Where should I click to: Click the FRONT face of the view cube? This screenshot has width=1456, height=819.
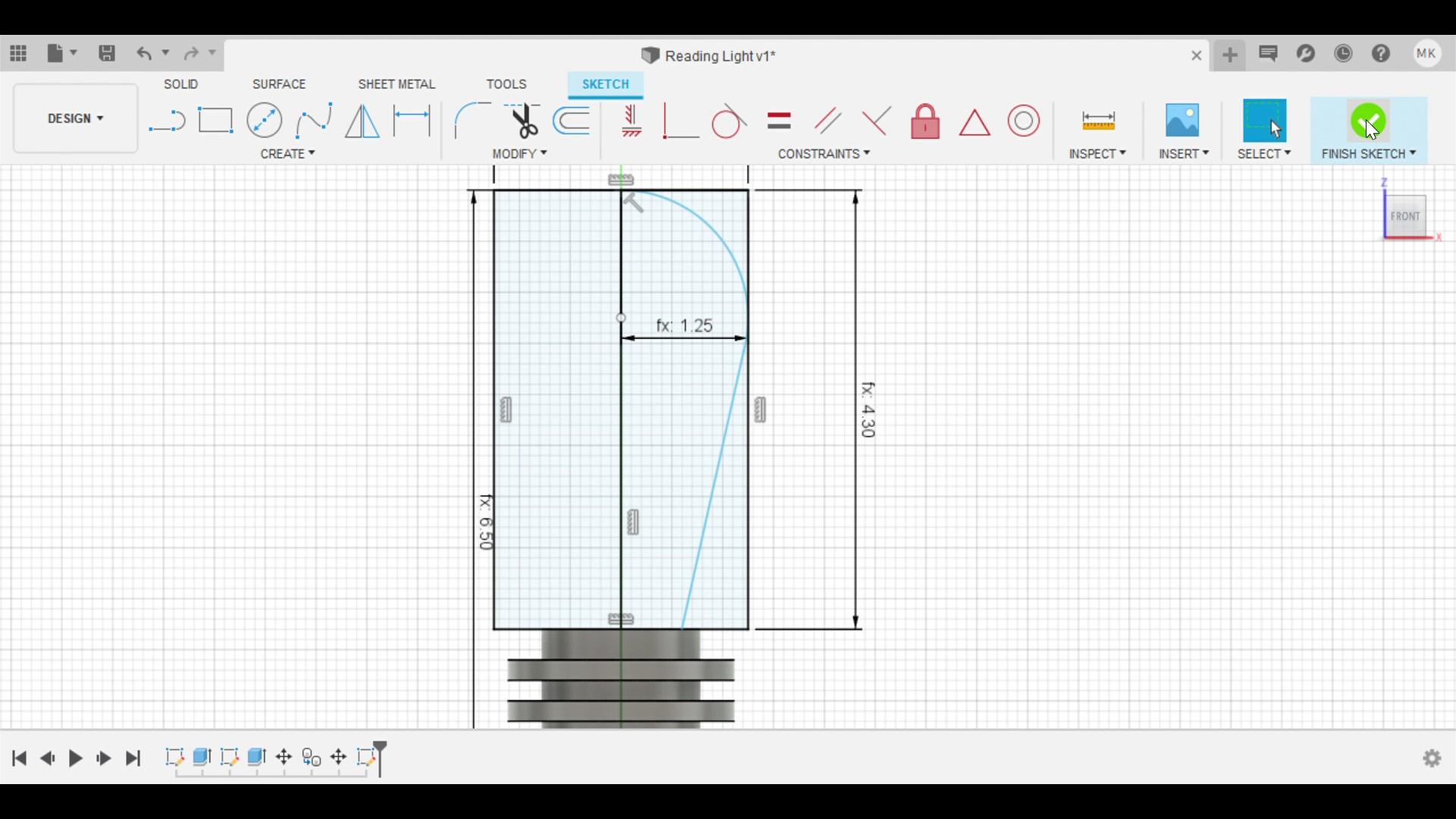tap(1406, 216)
